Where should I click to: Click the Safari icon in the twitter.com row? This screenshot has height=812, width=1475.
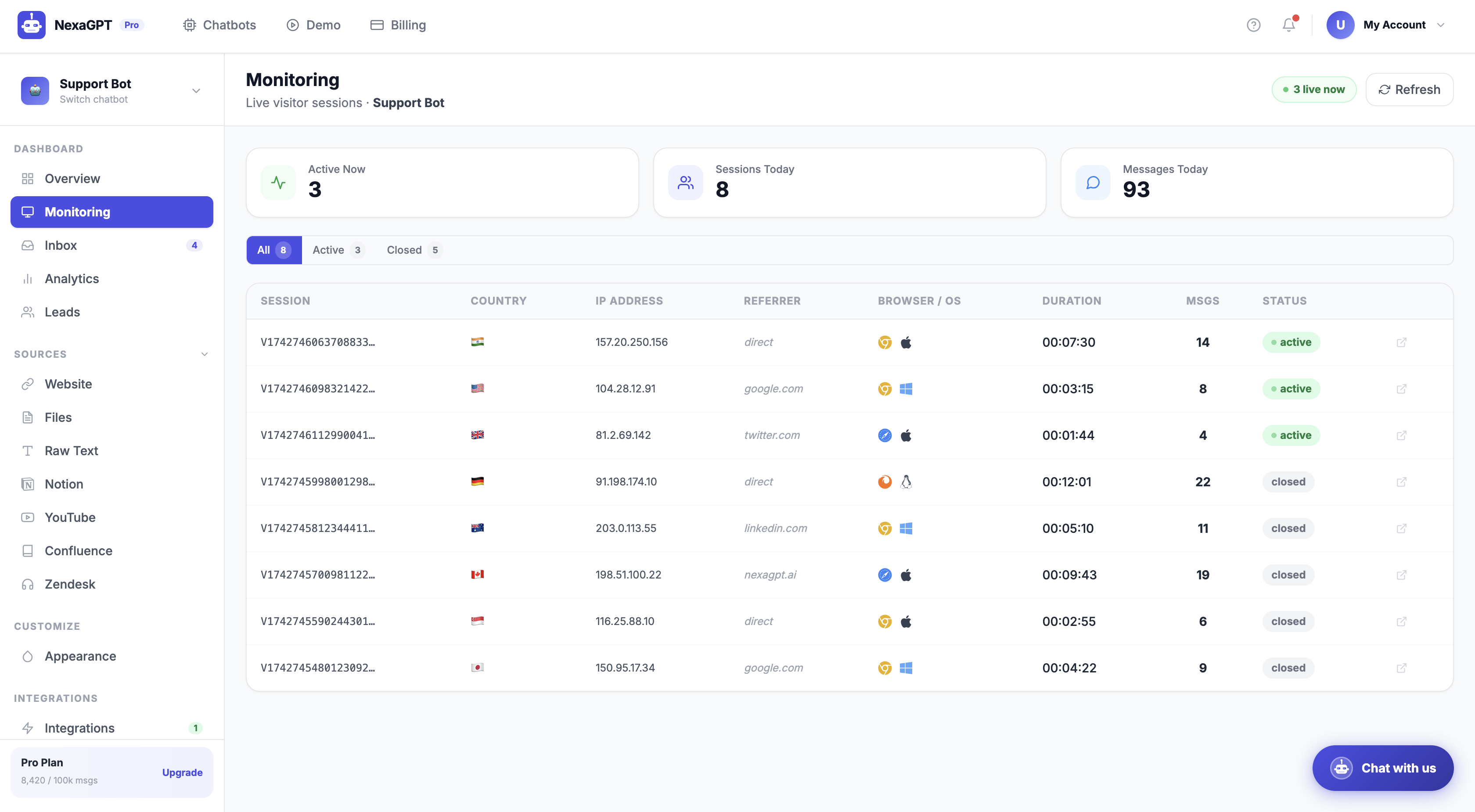point(885,435)
